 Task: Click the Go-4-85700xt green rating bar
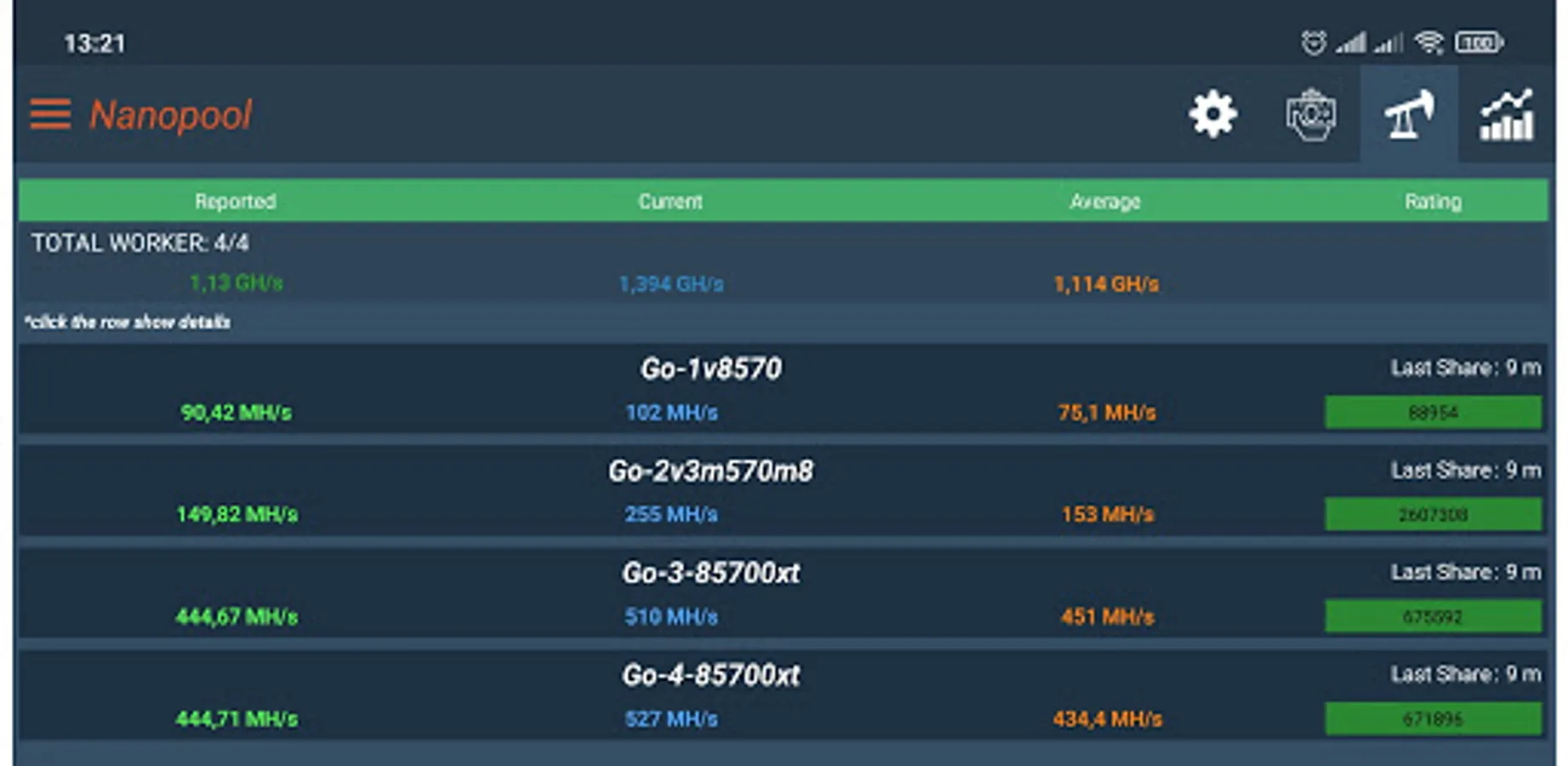point(1434,719)
